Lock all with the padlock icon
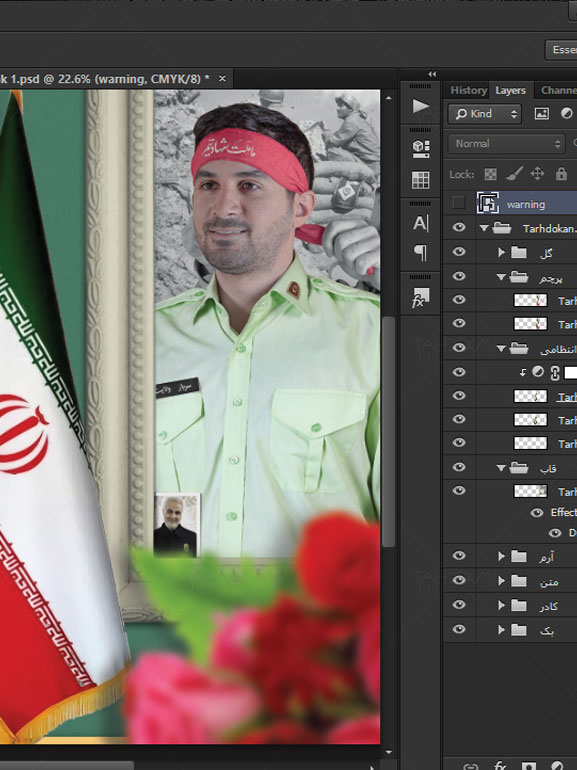The width and height of the screenshot is (577, 770). click(x=561, y=173)
